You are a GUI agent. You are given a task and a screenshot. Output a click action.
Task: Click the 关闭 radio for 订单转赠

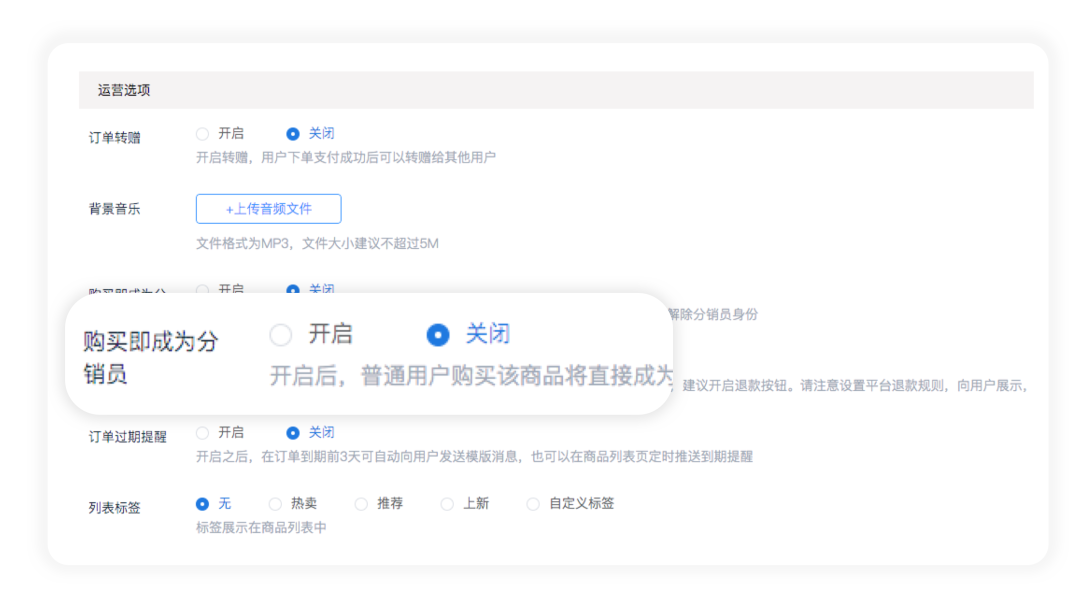pos(293,132)
